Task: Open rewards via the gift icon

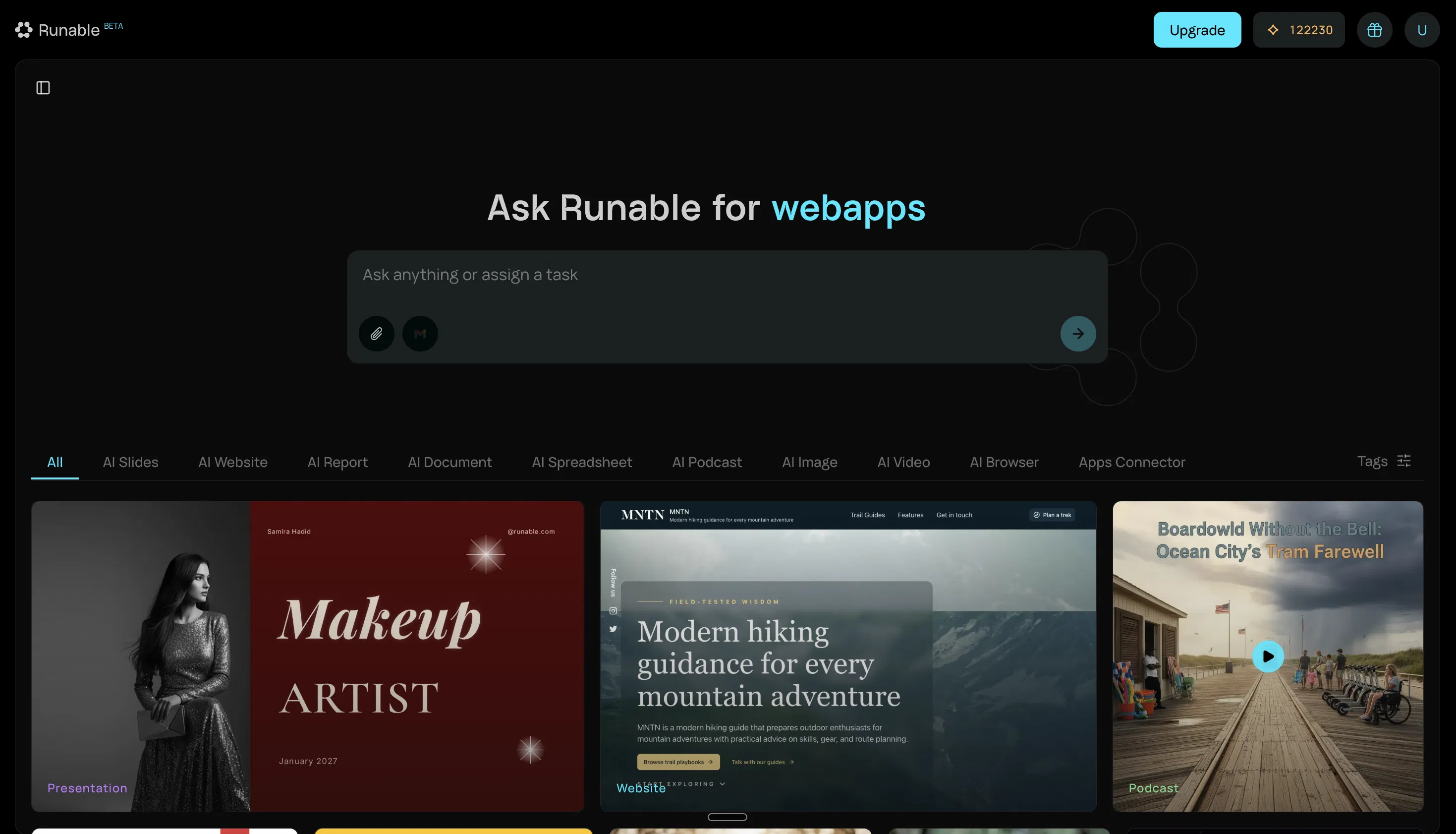Action: pos(1375,30)
